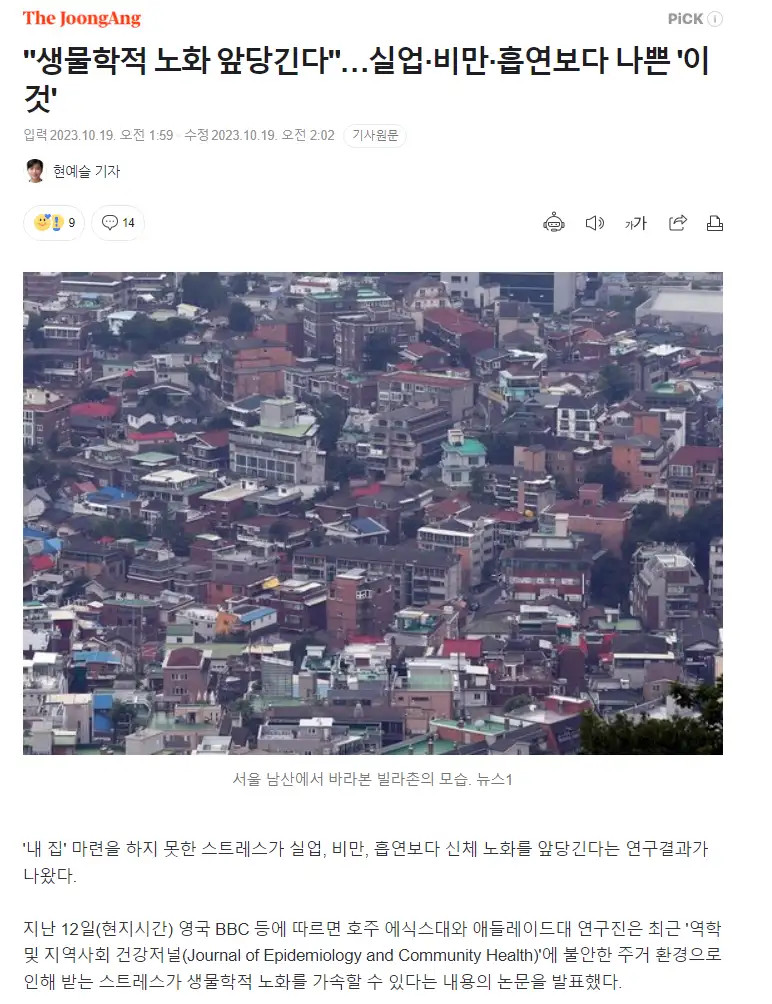Image resolution: width=772 pixels, height=1004 pixels.
Task: Click the PiCK label
Action: coord(685,19)
